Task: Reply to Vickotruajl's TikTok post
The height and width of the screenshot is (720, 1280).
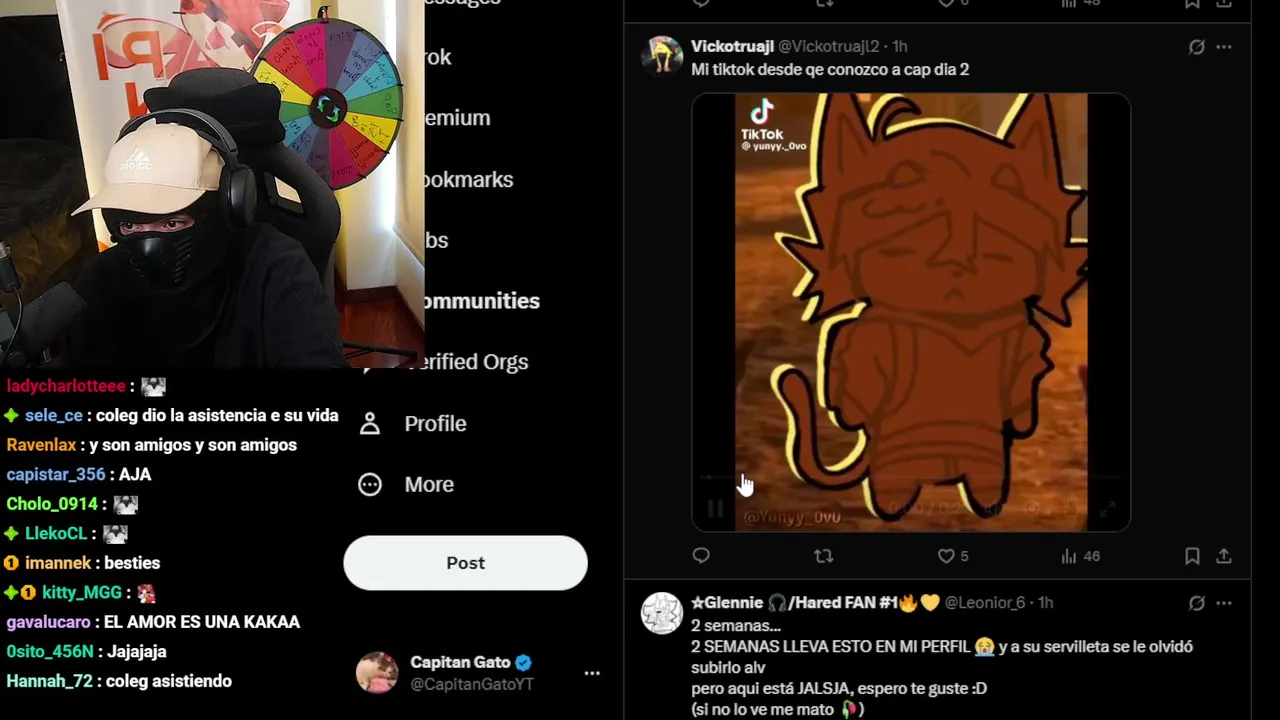Action: [701, 556]
